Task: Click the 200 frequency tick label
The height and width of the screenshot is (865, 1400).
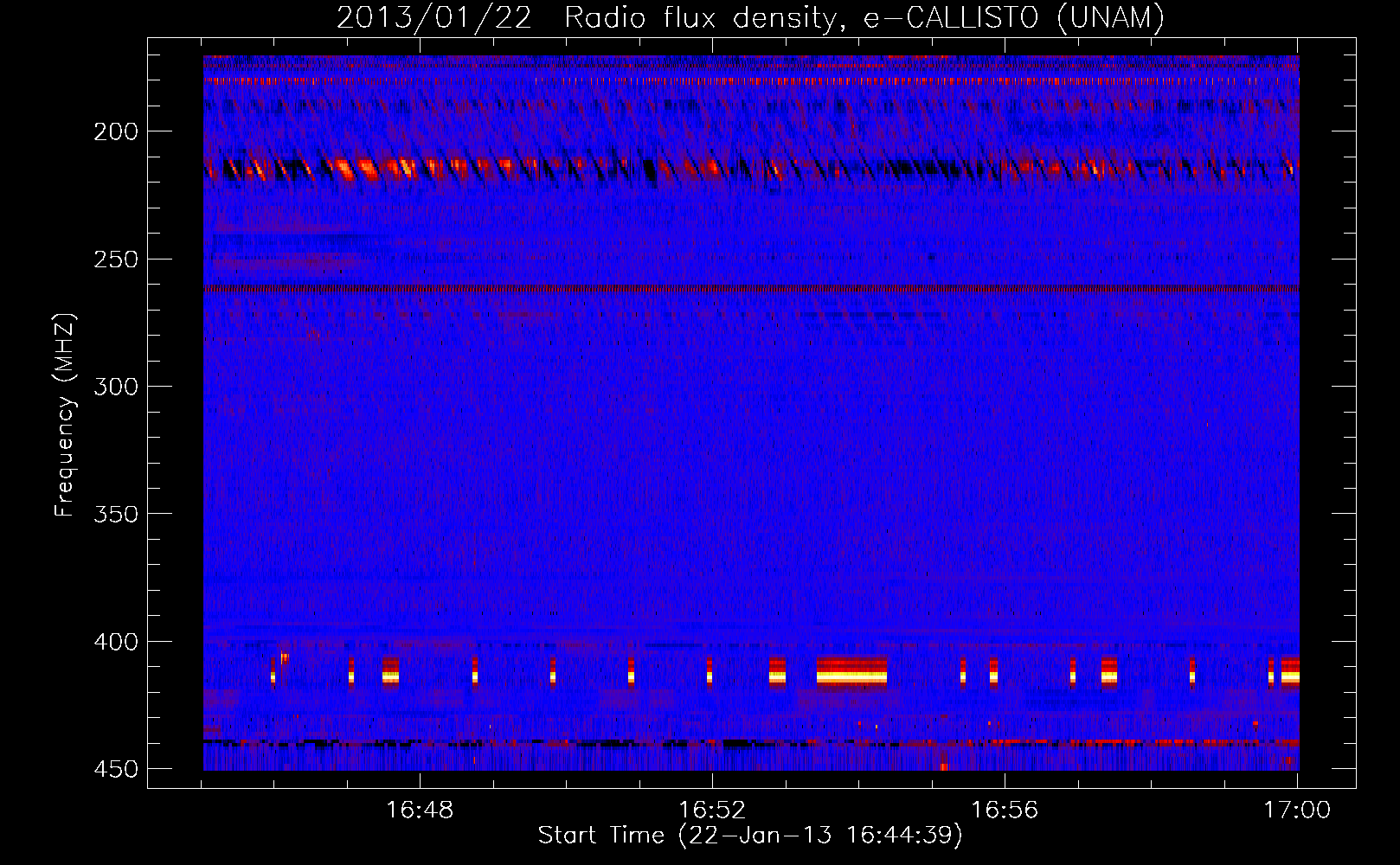Action: 116,131
